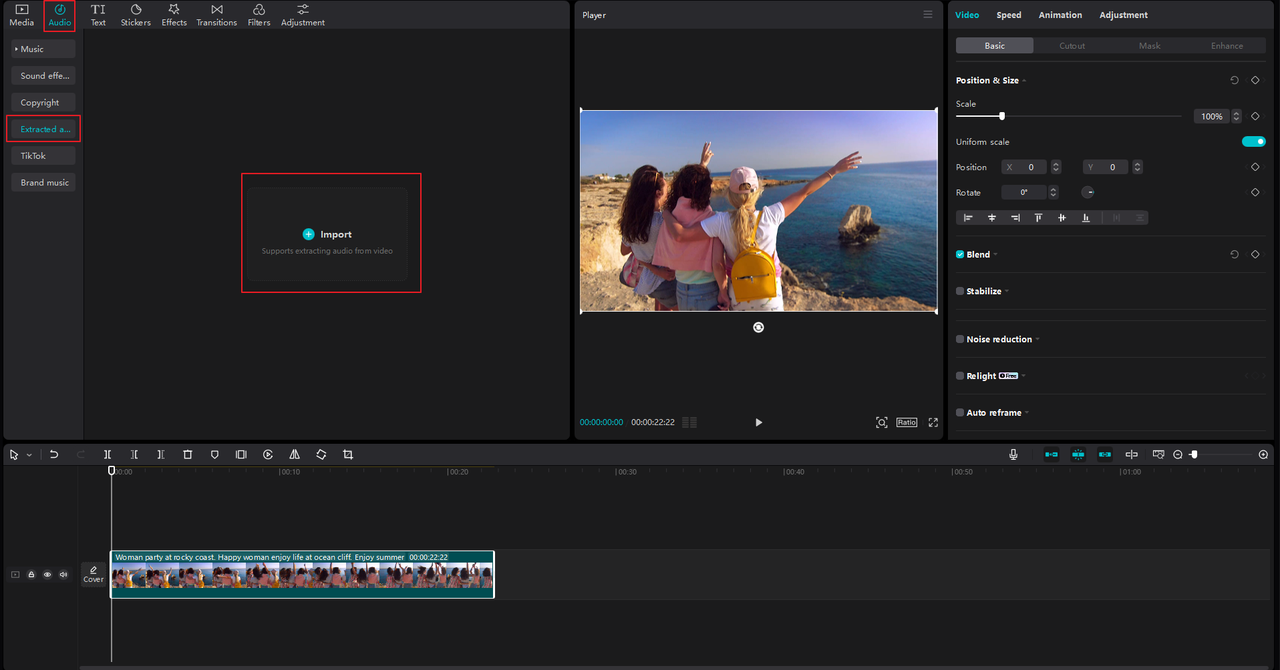Image resolution: width=1280 pixels, height=670 pixels.
Task: Switch to the Speed tab
Action: pyautogui.click(x=1009, y=15)
